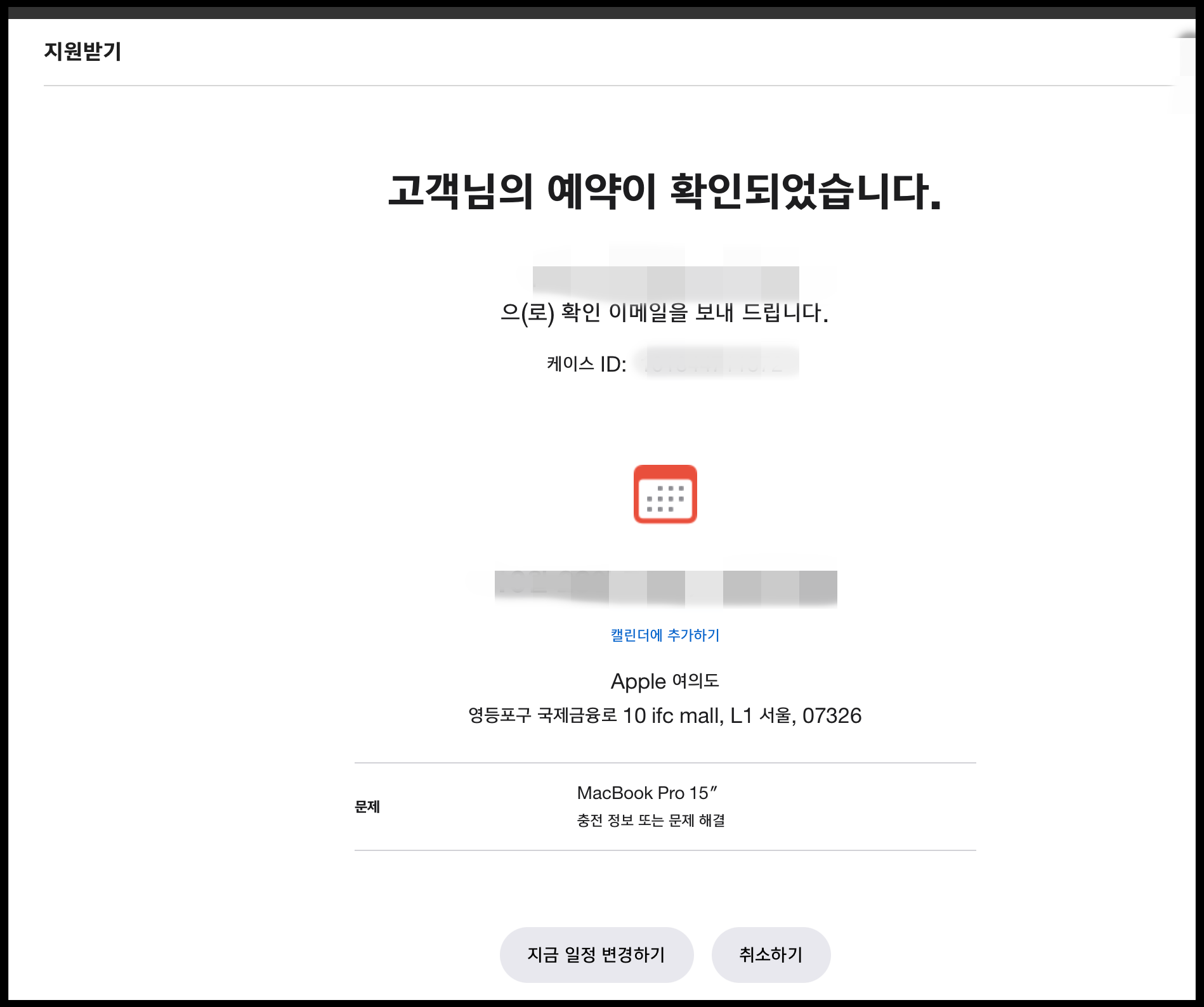
Task: Click the 케이스 ID: label
Action: (x=586, y=364)
